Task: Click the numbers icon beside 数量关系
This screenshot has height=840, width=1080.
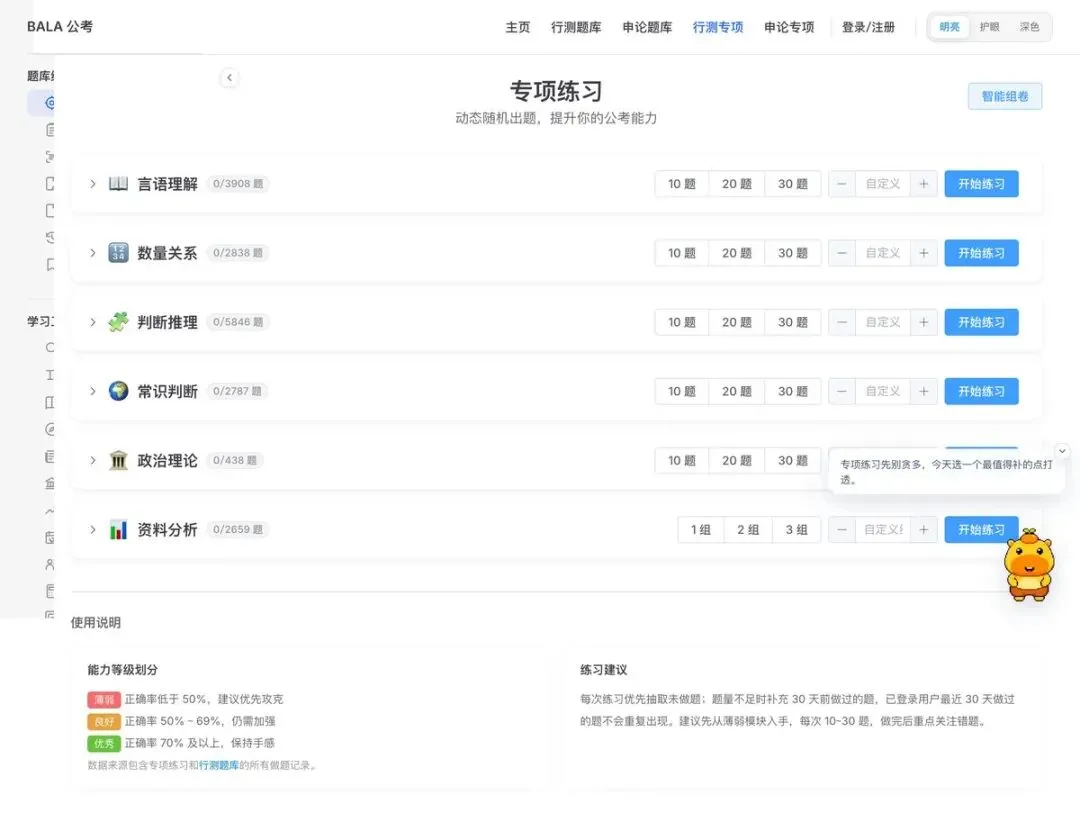Action: click(x=118, y=253)
